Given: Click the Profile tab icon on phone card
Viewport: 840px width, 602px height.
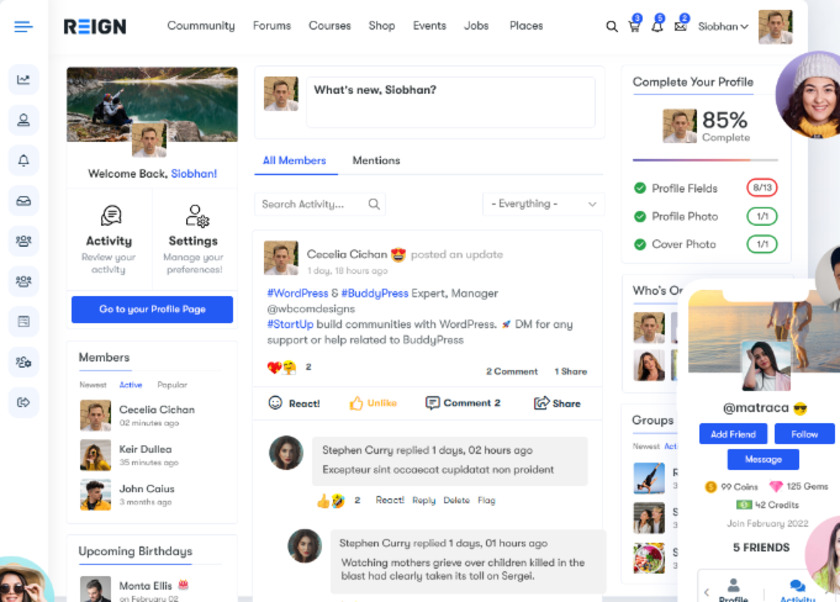Looking at the screenshot, I should pyautogui.click(x=733, y=585).
